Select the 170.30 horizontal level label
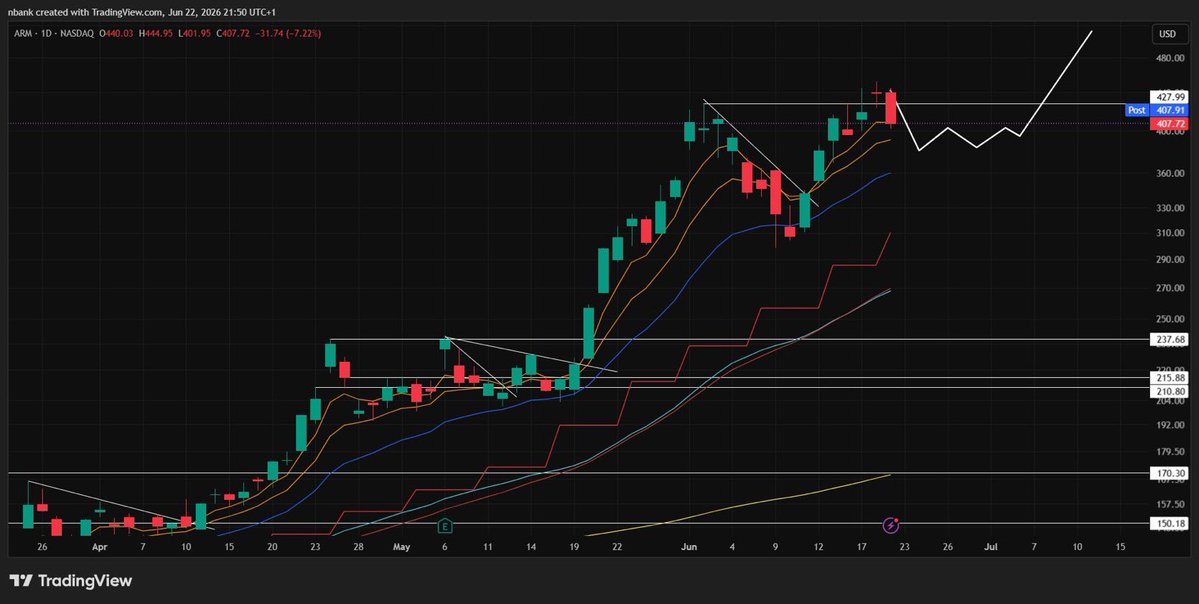 point(1167,473)
